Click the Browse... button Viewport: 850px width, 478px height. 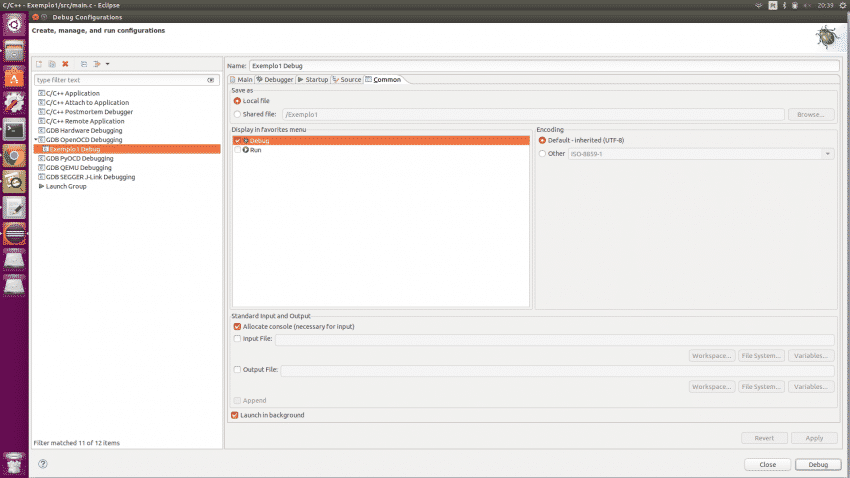[x=811, y=114]
